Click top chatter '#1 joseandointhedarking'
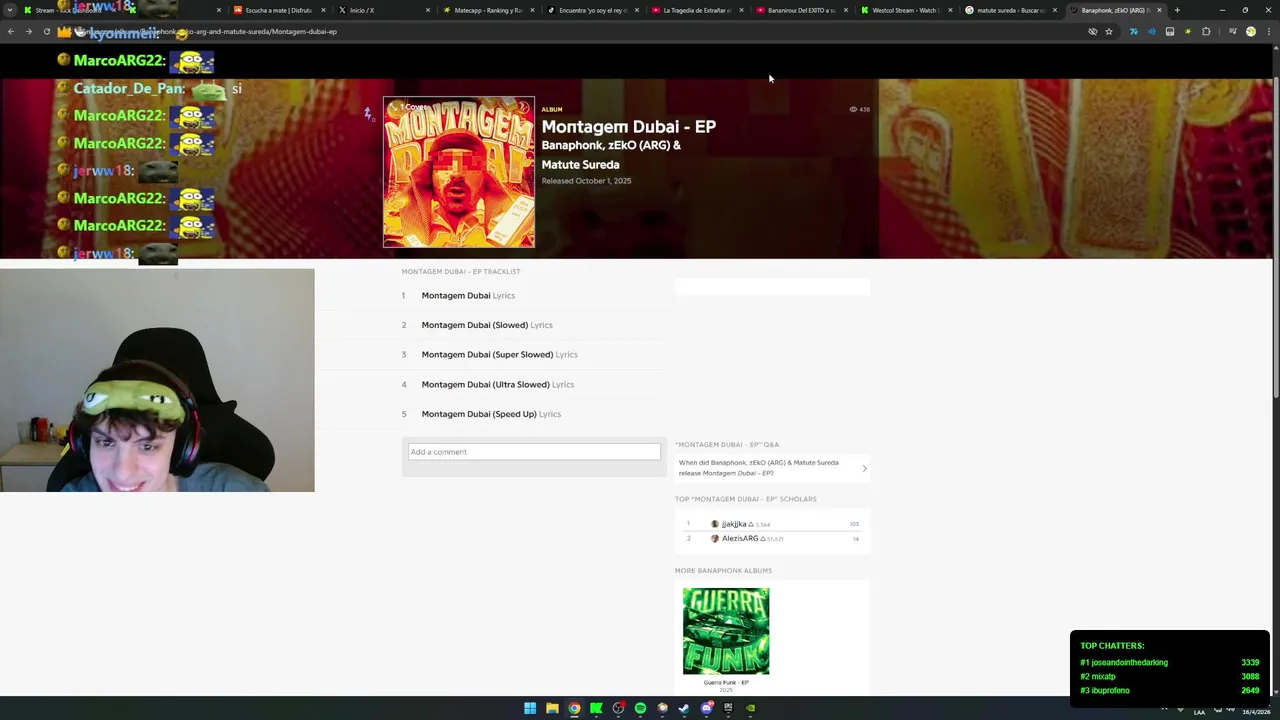The width and height of the screenshot is (1280, 720). pos(1124,662)
